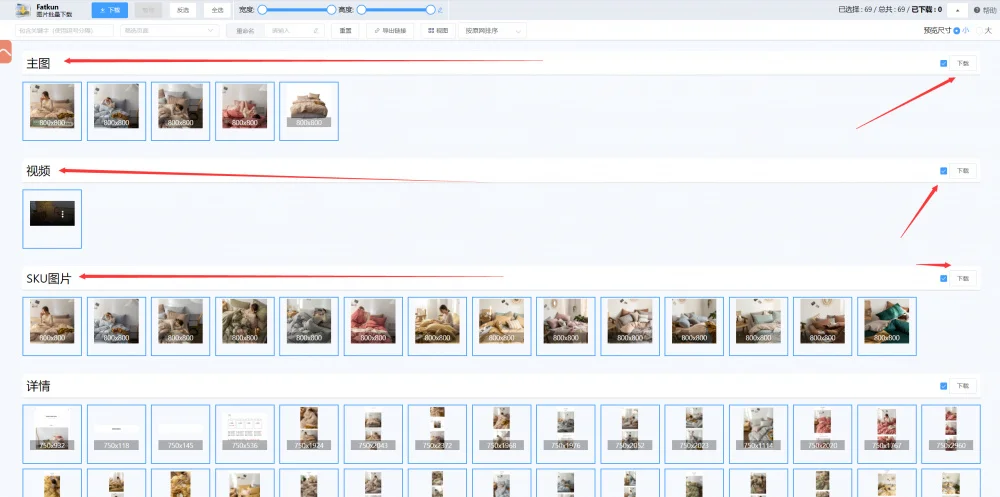This screenshot has width=1000, height=497.
Task: Select the 750x536 detail thumbnail
Action: [x=245, y=434]
